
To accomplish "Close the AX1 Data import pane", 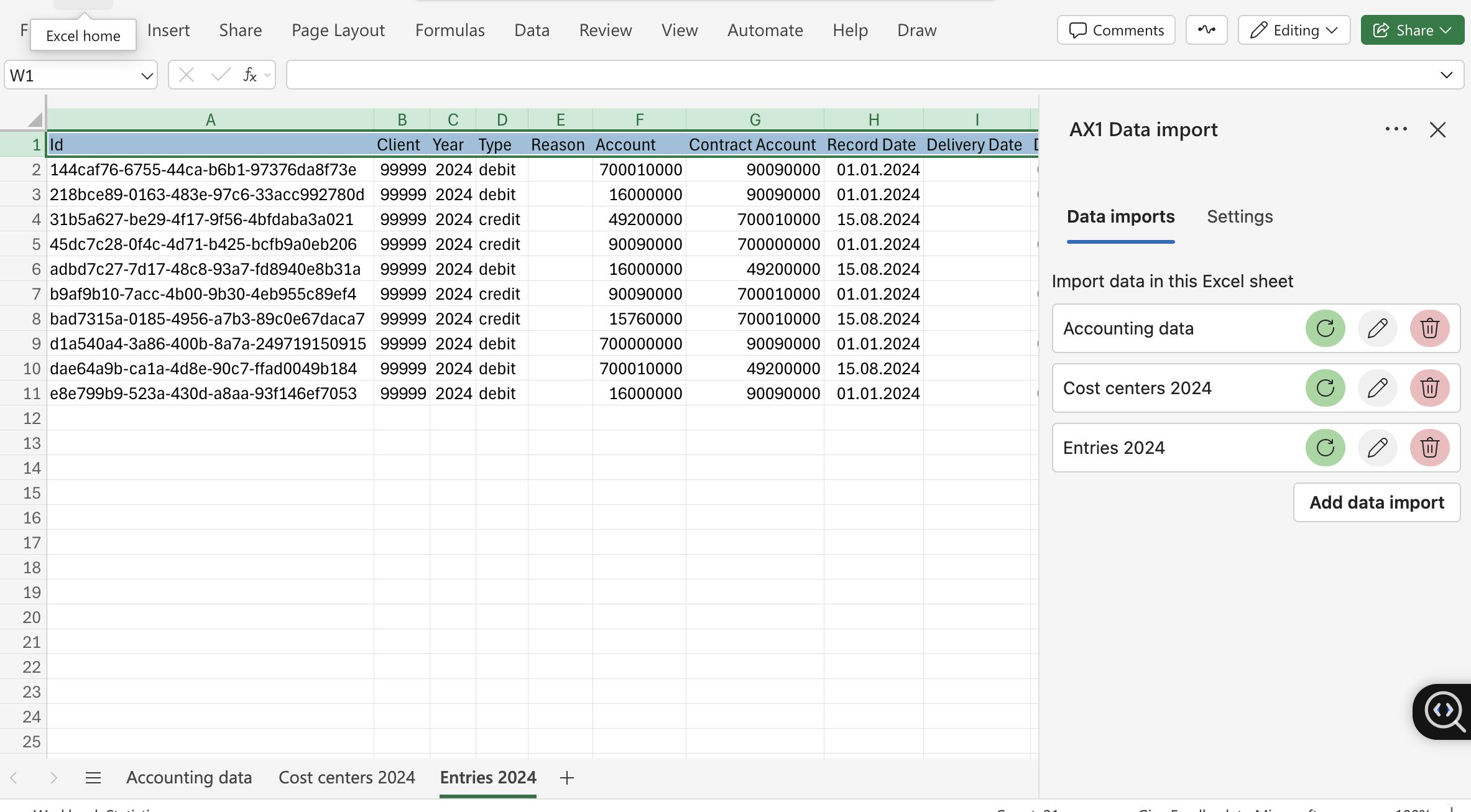I will (1437, 129).
